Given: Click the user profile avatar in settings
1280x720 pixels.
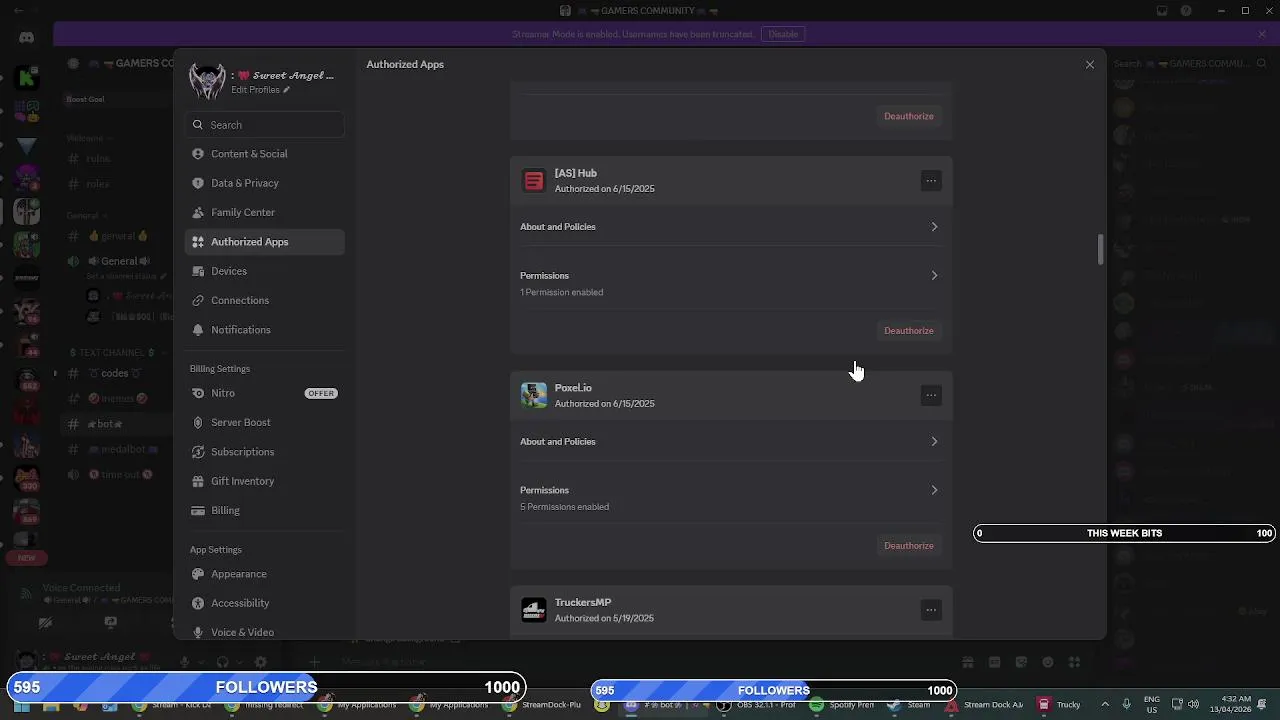Looking at the screenshot, I should 207,81.
